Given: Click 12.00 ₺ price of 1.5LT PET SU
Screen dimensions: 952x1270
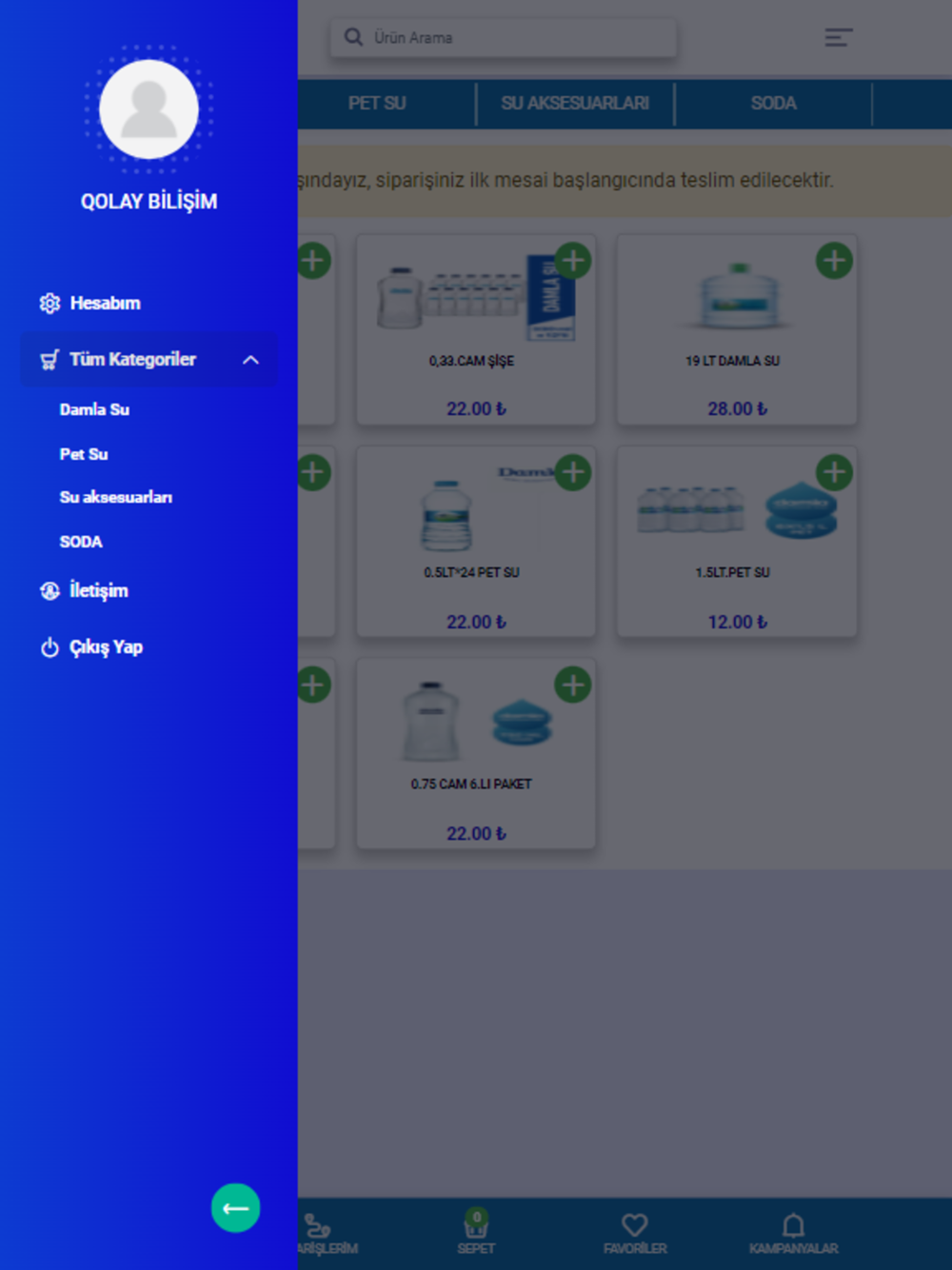Looking at the screenshot, I should (737, 622).
